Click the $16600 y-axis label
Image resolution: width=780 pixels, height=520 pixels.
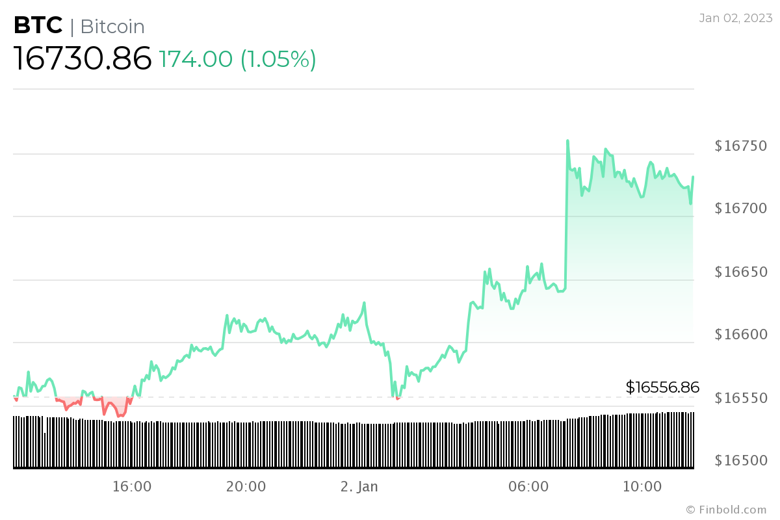pos(740,335)
